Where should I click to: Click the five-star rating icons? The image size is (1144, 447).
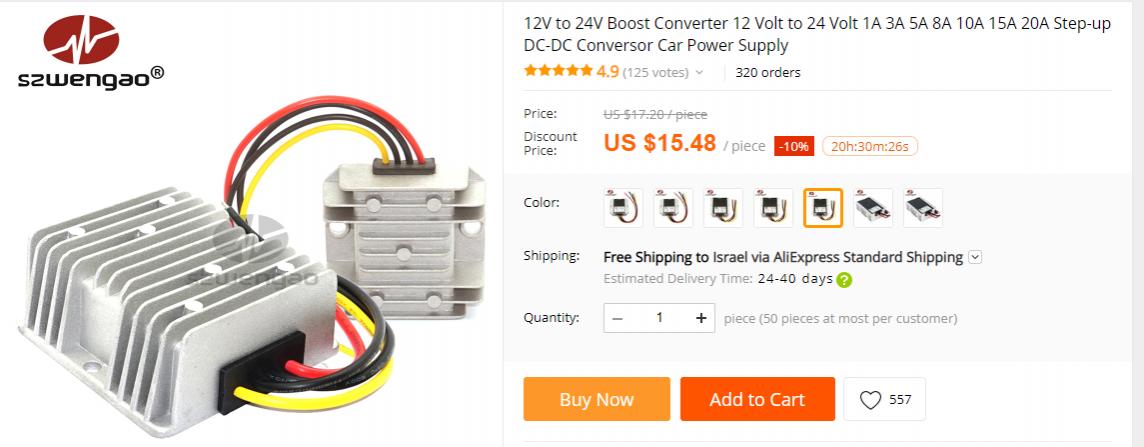pyautogui.click(x=558, y=71)
